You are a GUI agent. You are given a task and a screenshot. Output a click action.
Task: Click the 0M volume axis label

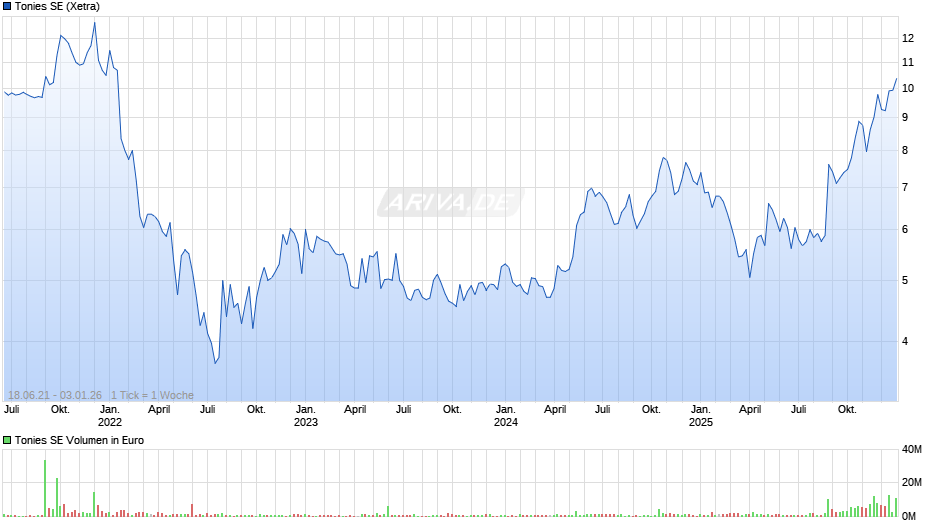click(x=909, y=516)
